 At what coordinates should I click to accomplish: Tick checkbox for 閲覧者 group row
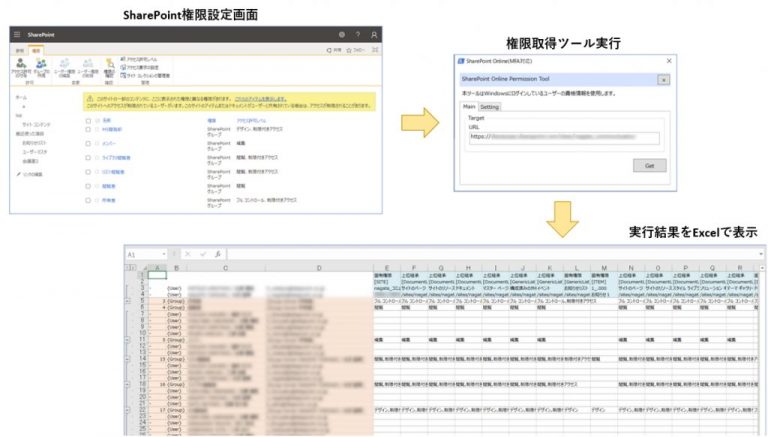click(88, 186)
